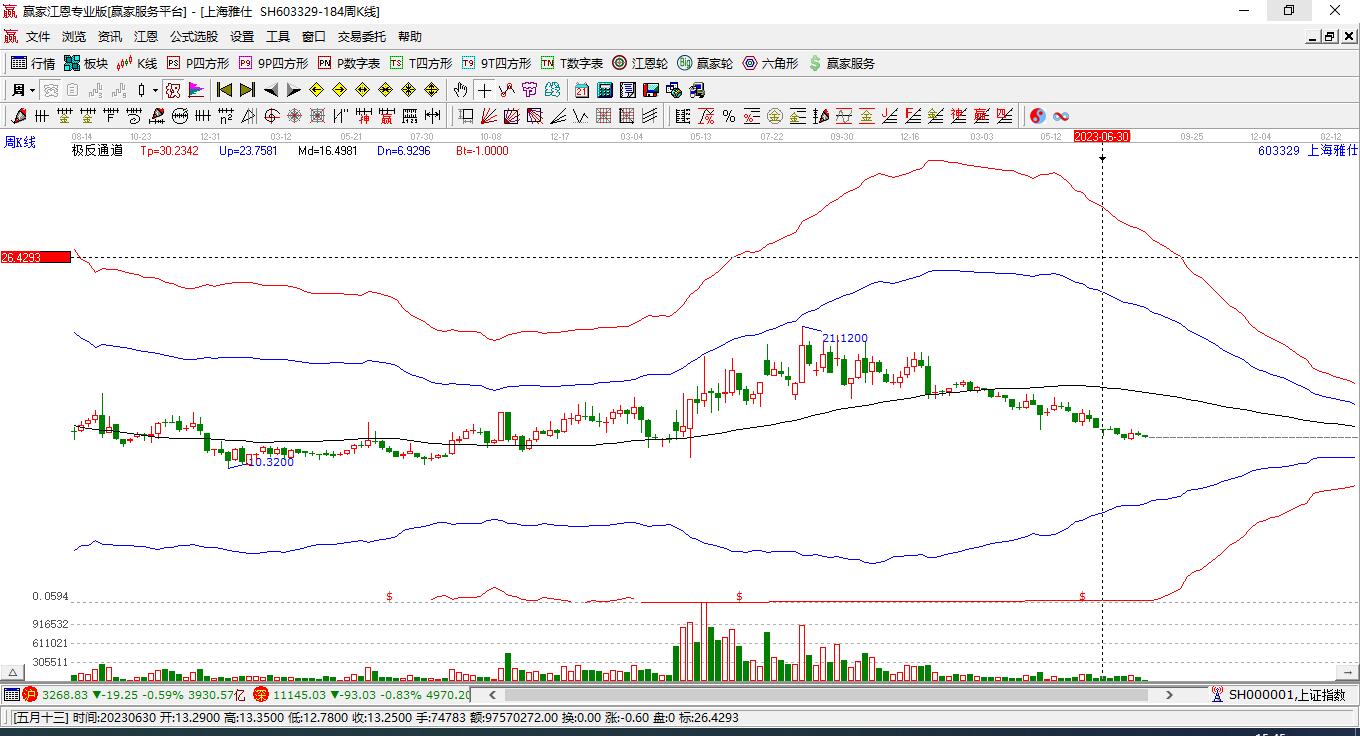Click the 极反通道 indicator label

(97, 151)
